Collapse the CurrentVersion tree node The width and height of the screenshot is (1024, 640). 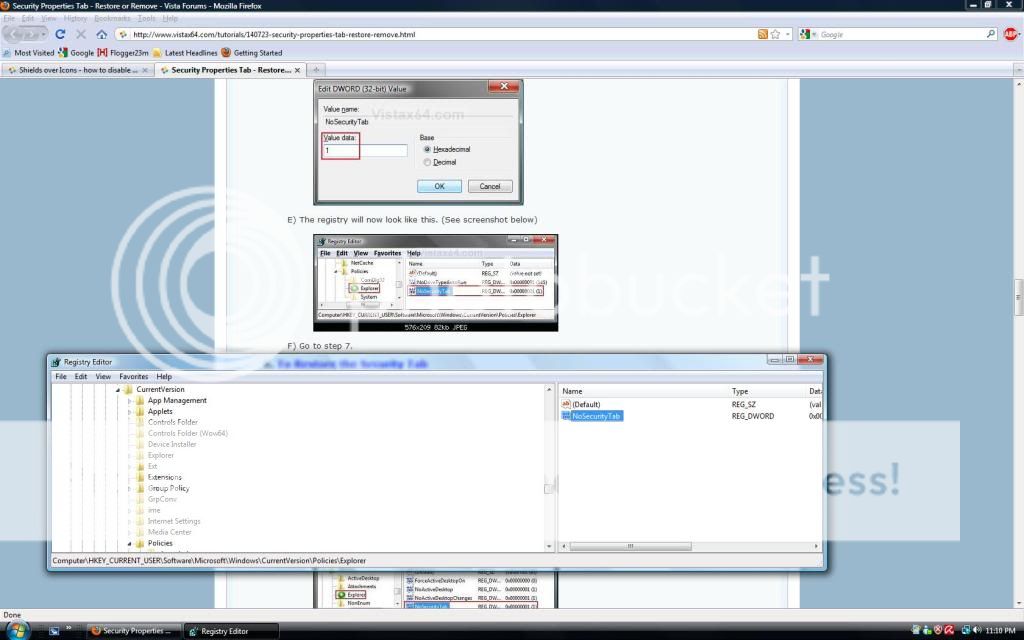[118, 390]
